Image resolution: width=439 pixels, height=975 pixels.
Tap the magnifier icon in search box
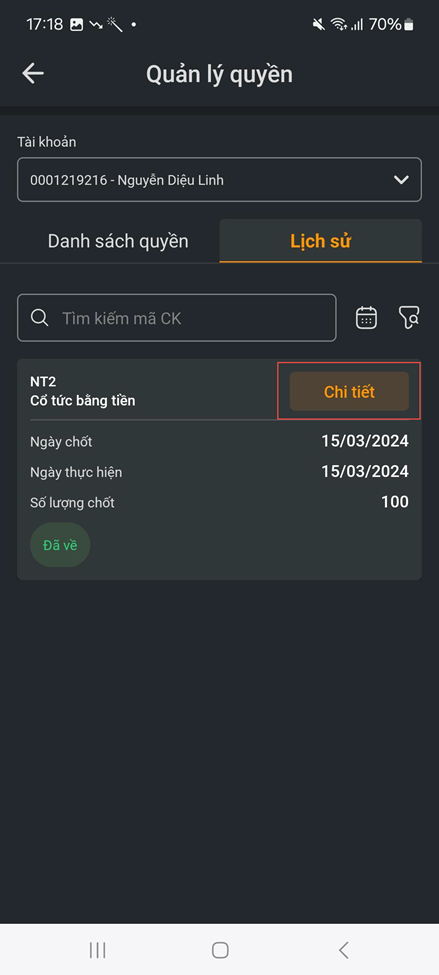click(x=40, y=318)
